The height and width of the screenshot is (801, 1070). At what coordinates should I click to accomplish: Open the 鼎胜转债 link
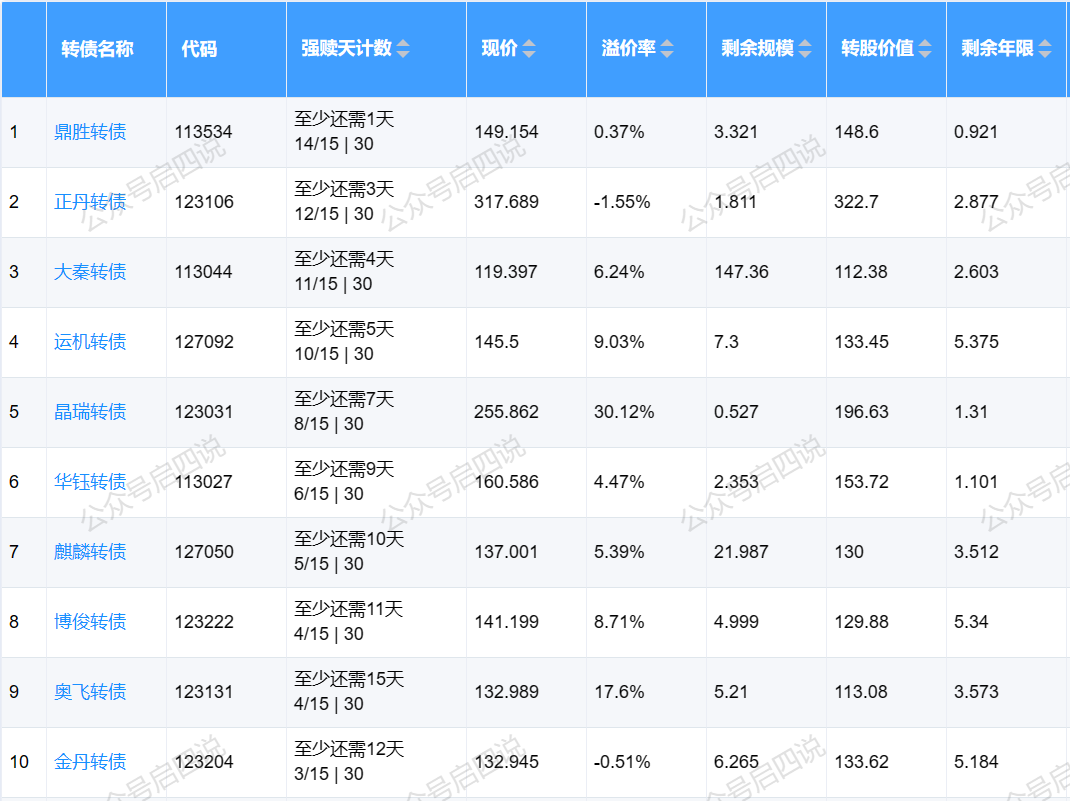click(90, 132)
